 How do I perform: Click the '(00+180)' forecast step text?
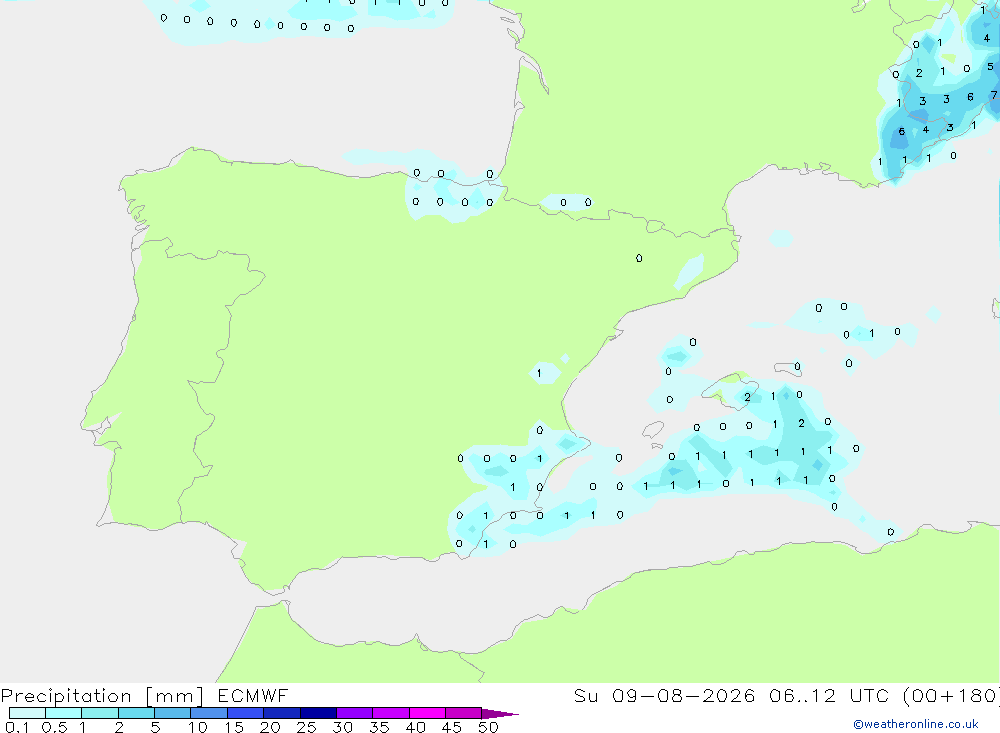[x=952, y=696]
